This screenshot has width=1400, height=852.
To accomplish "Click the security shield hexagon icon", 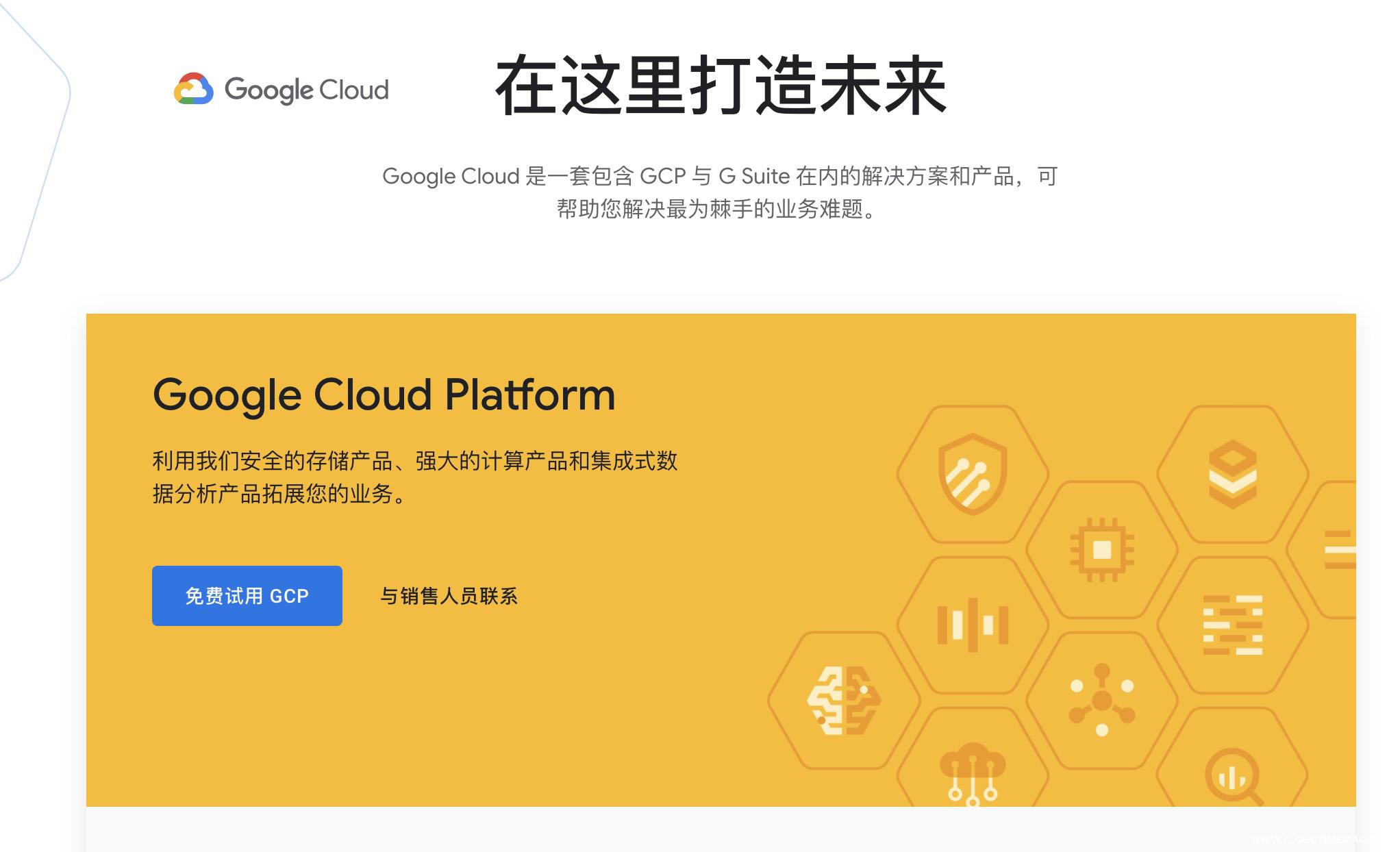I will 972,474.
